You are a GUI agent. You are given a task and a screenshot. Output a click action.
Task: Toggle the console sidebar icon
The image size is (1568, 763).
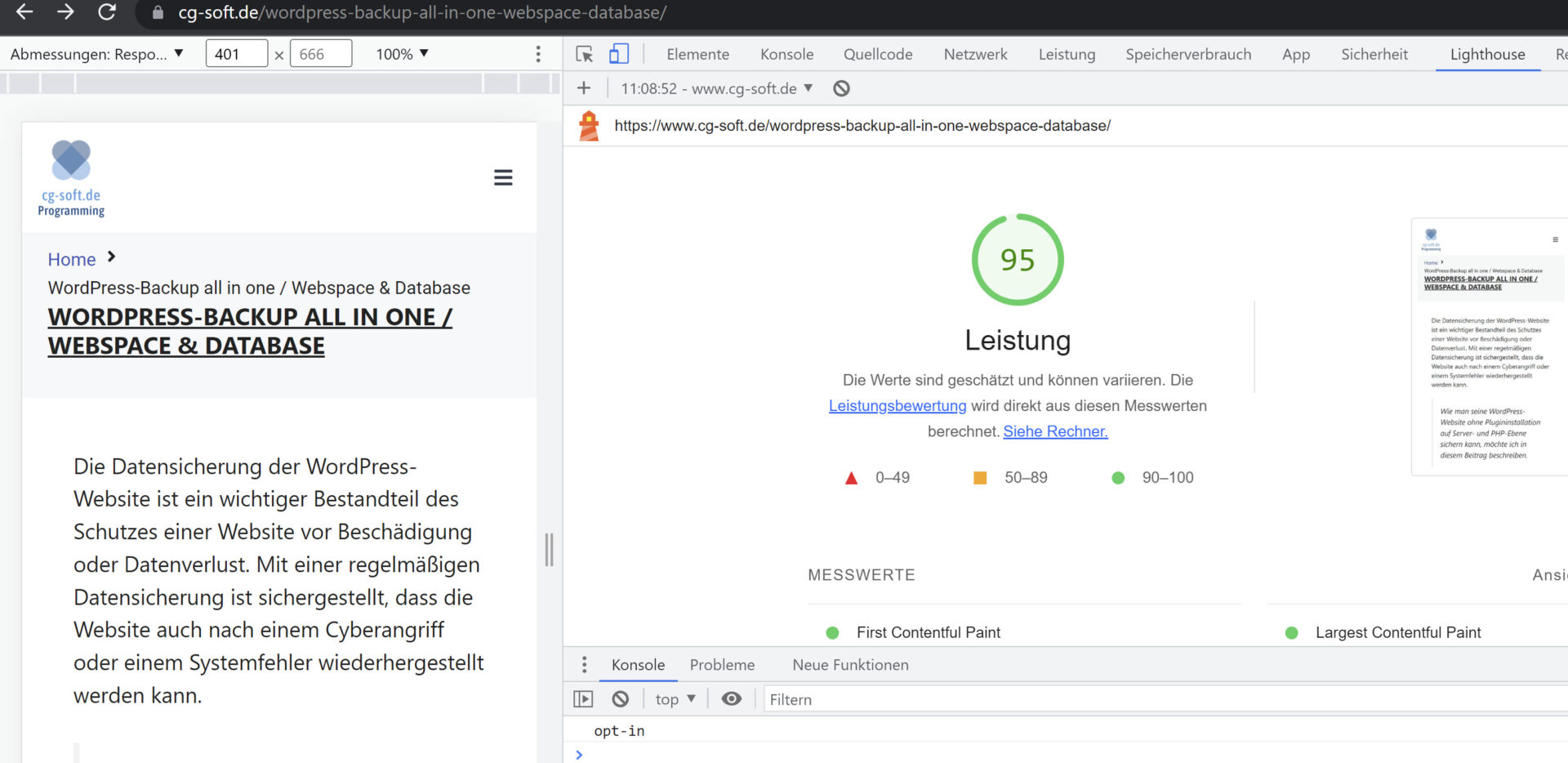(583, 699)
